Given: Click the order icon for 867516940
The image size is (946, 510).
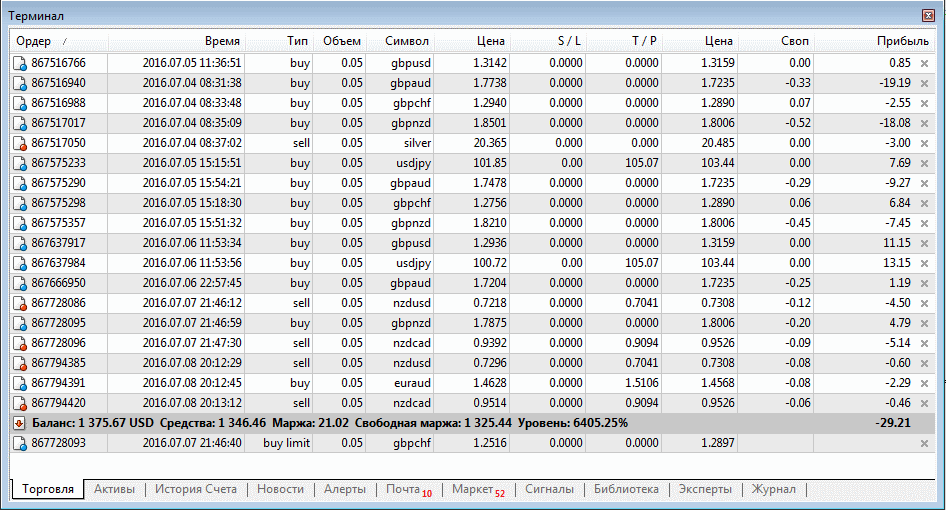Looking at the screenshot, I should [x=20, y=83].
